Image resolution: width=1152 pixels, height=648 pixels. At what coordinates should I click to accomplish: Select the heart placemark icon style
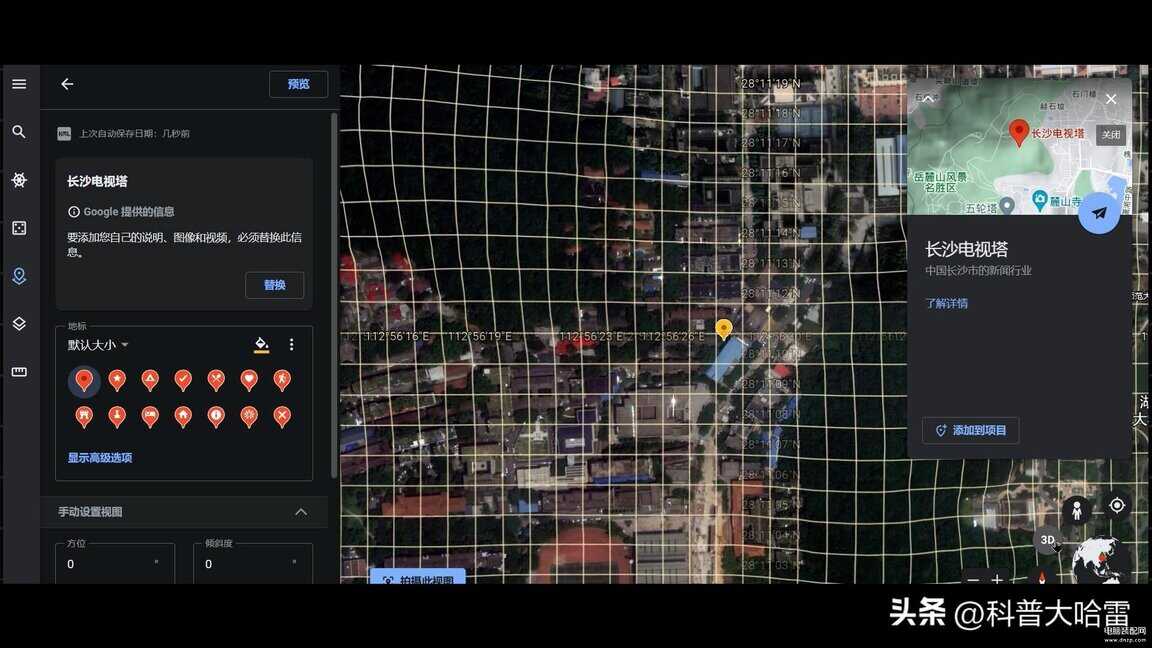pyautogui.click(x=249, y=380)
